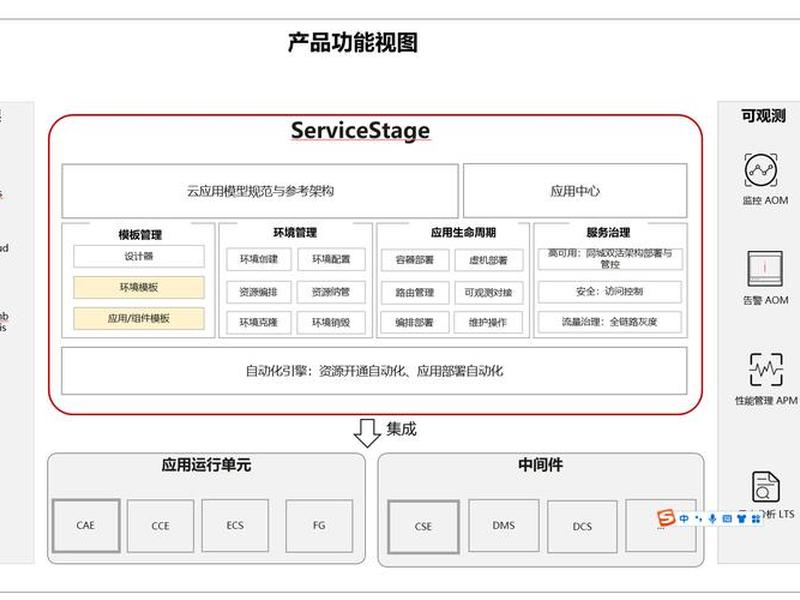Click the FG box
Image resolution: width=800 pixels, height=600 pixels.
pyautogui.click(x=319, y=526)
